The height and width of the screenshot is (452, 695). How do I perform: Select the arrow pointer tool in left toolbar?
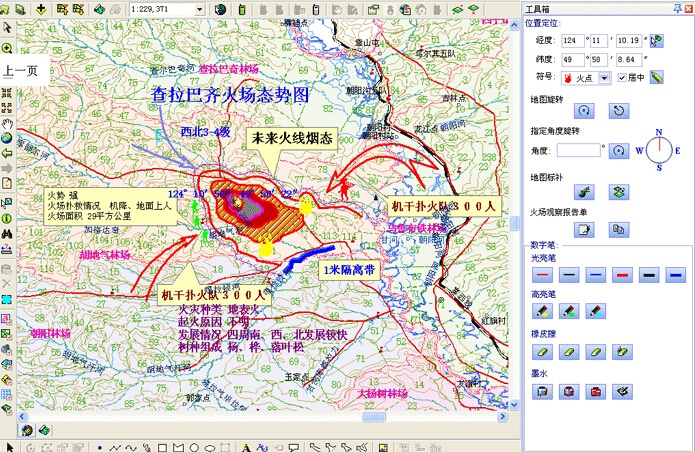[7, 28]
